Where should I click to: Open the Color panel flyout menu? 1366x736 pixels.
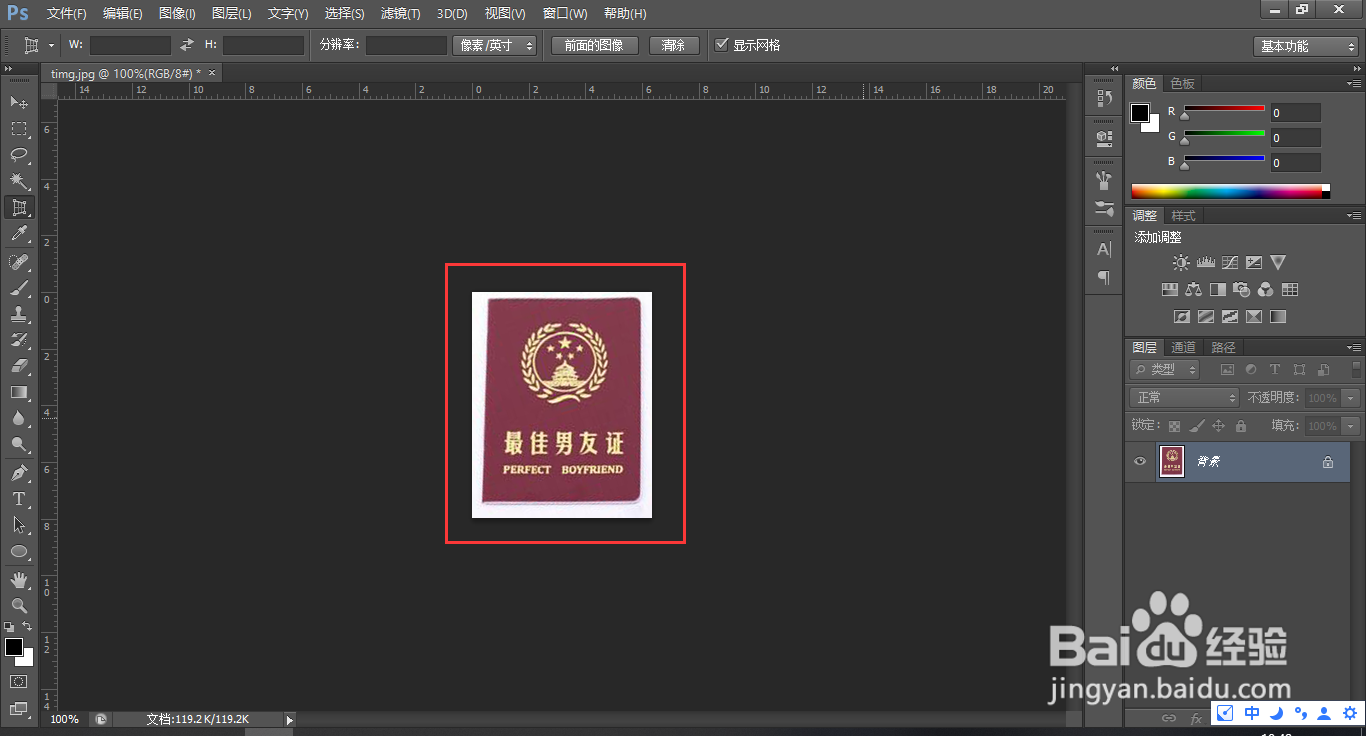click(x=1355, y=83)
